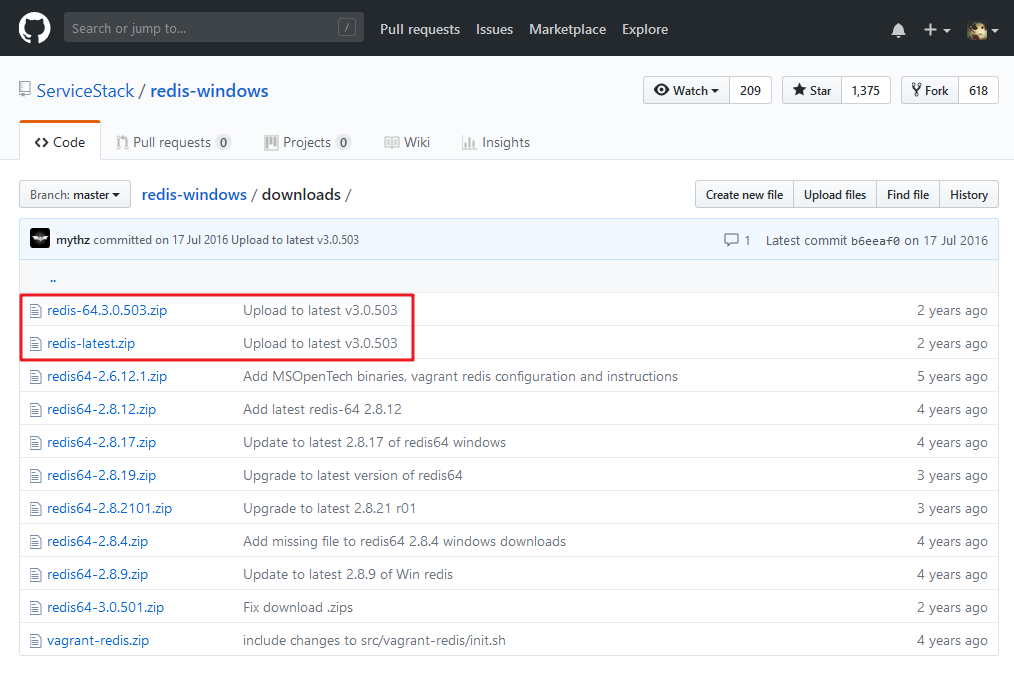
Task: Click the GitHub Octocat logo
Action: 34,29
